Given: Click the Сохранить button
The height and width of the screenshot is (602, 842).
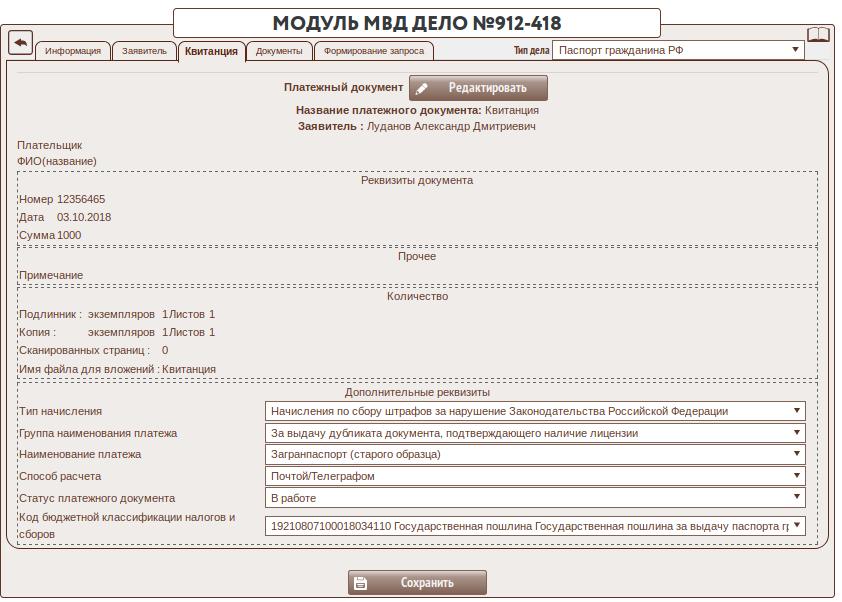Looking at the screenshot, I should (417, 583).
